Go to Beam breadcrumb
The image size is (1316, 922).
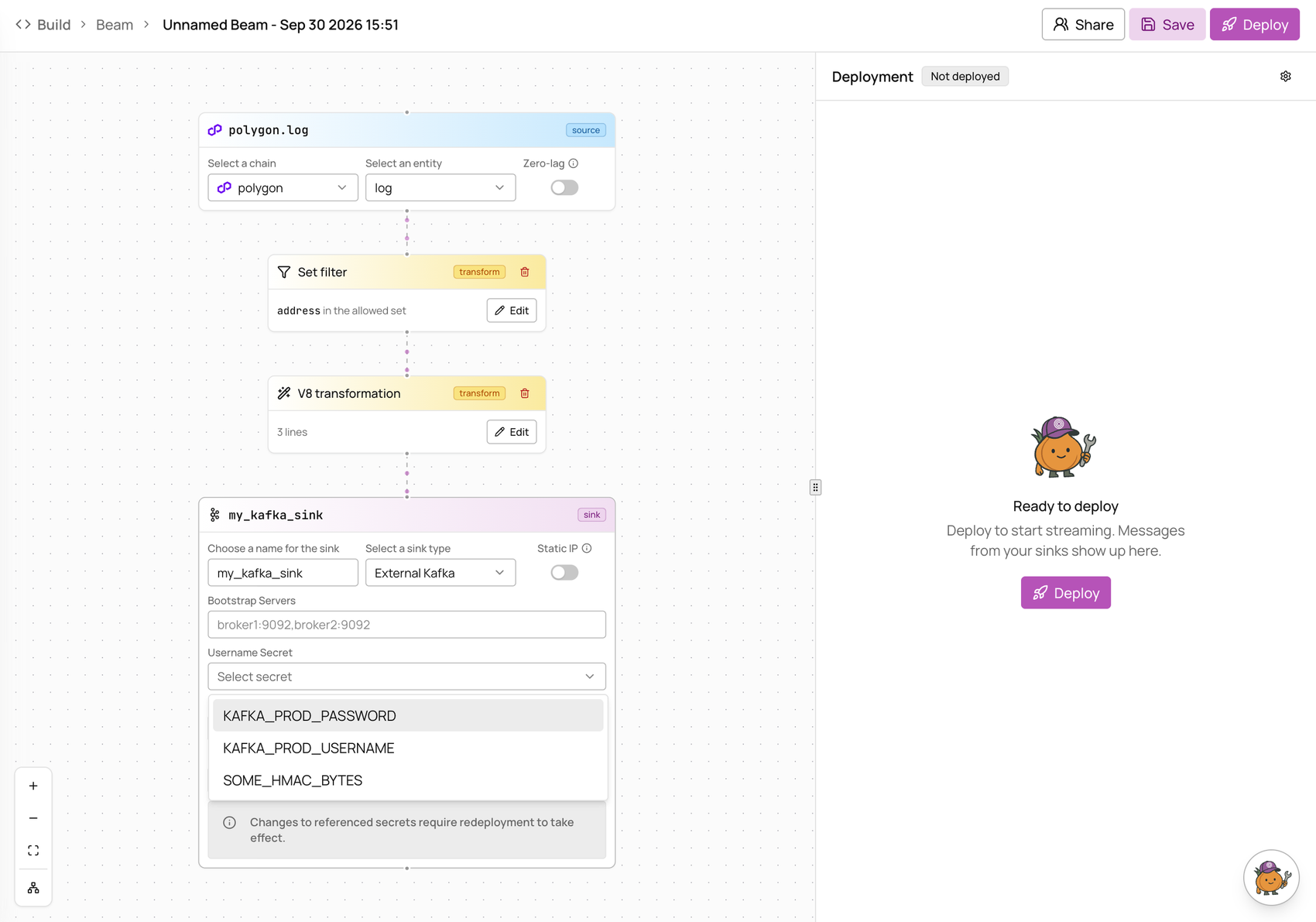click(x=115, y=25)
